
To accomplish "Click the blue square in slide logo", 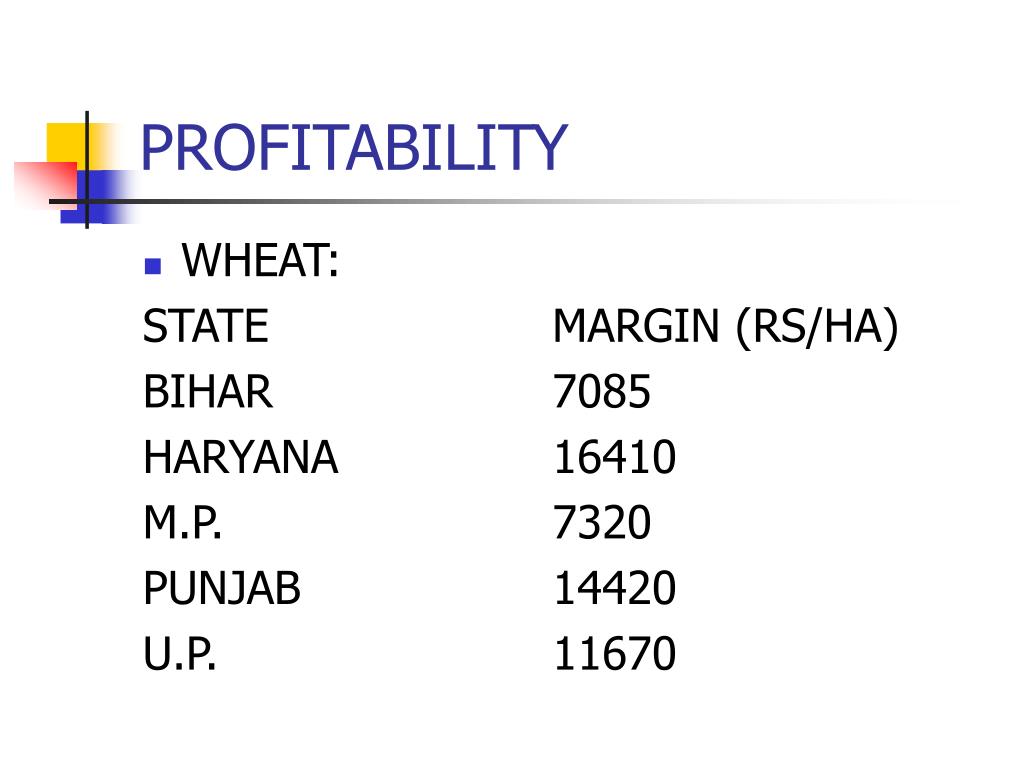I will [98, 197].
